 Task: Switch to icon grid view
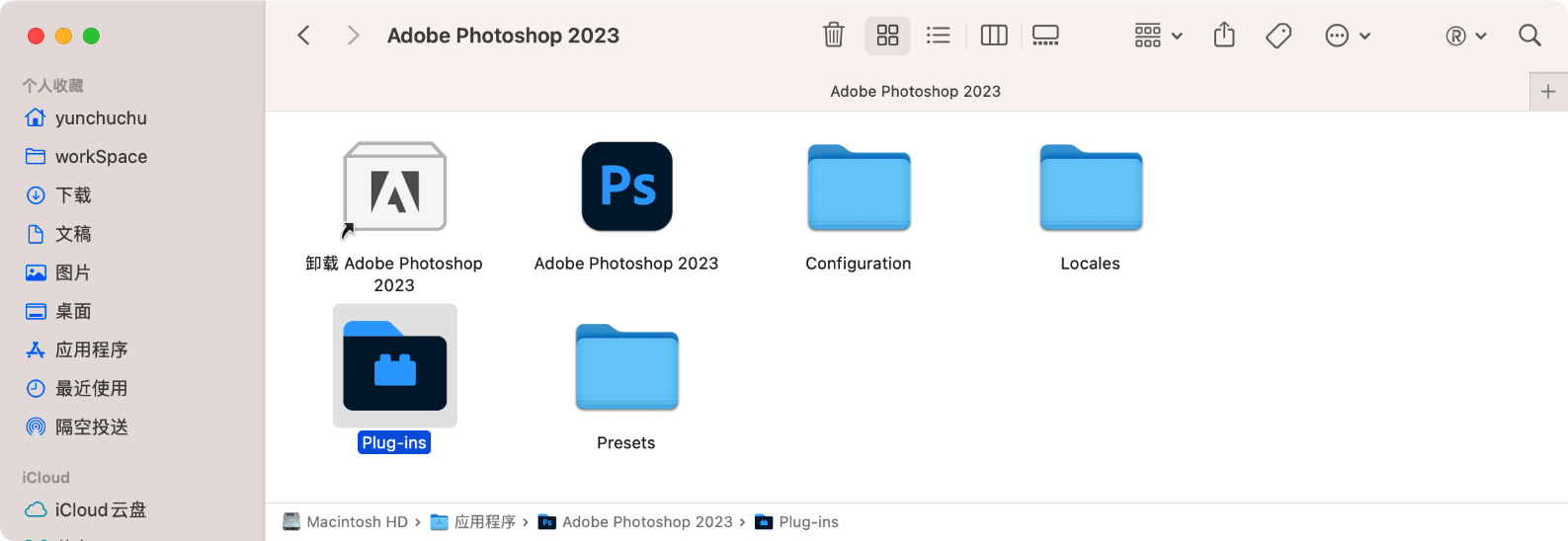887,36
